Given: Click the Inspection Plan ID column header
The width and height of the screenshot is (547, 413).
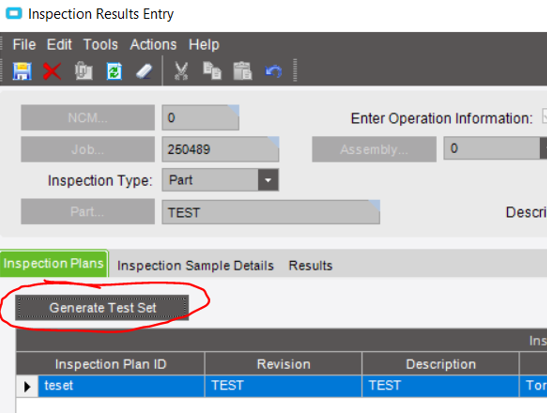Looking at the screenshot, I should click(x=110, y=364).
